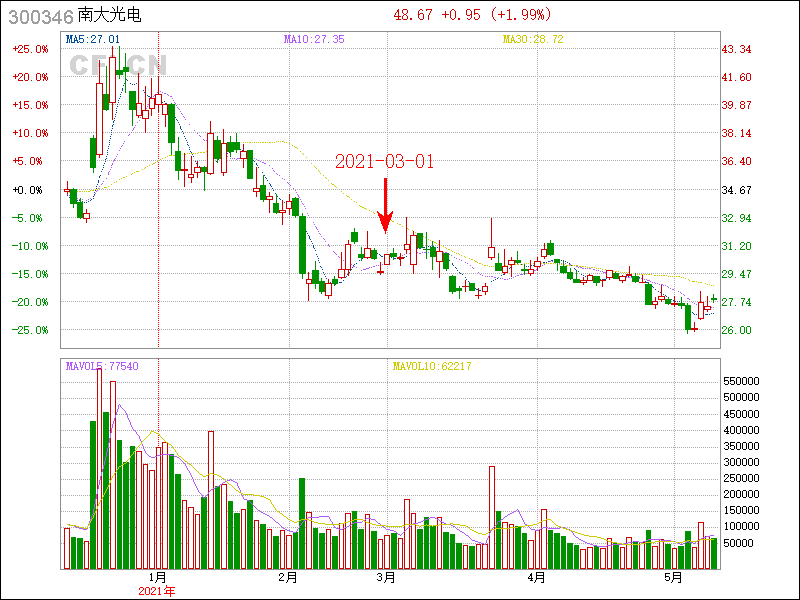
Task: Click the MAVOL5:77540 volume label
Action: click(x=102, y=366)
